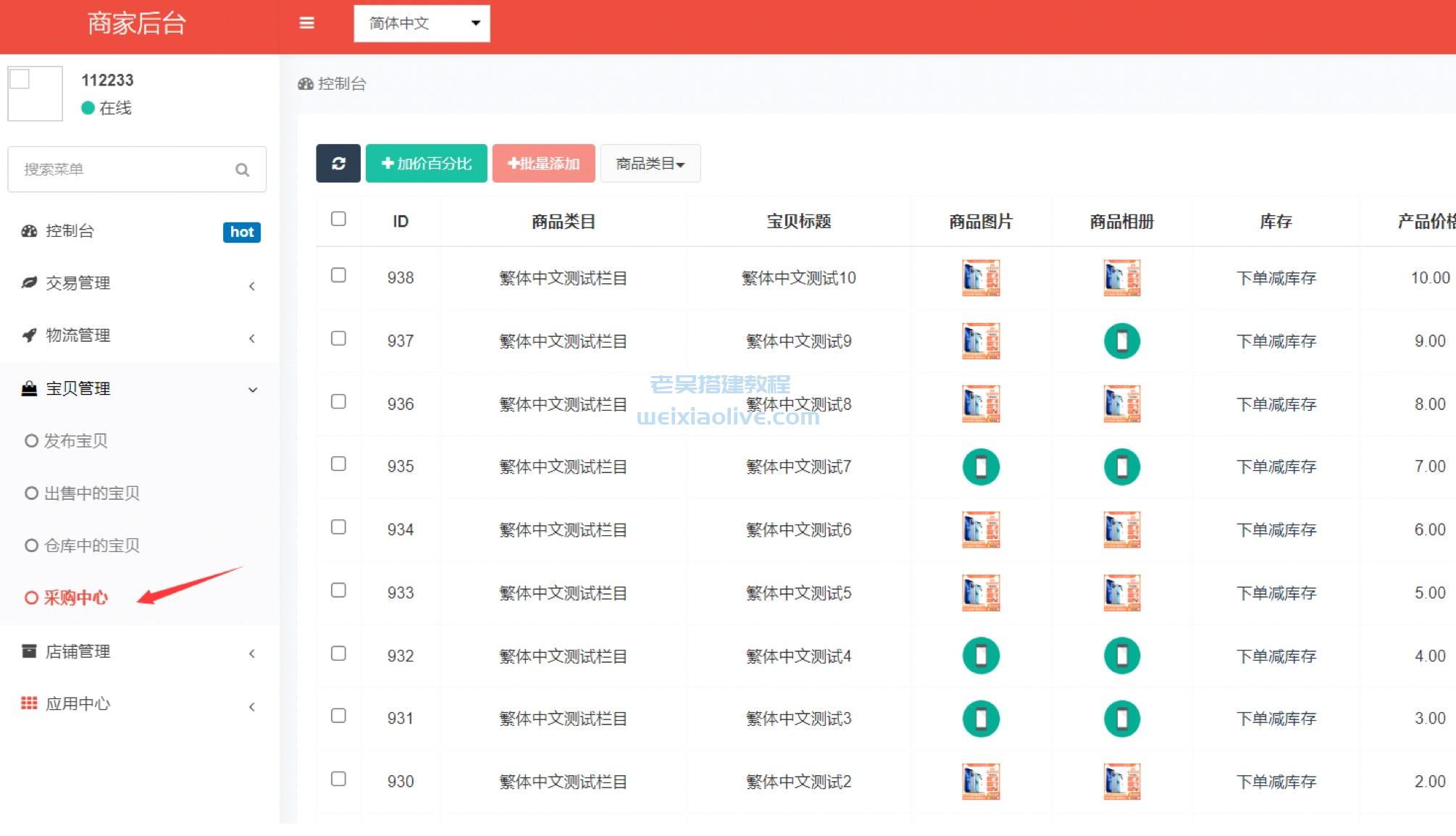Click the 应用中心 red grid icon
Viewport: 1456px width, 836px height.
29,703
